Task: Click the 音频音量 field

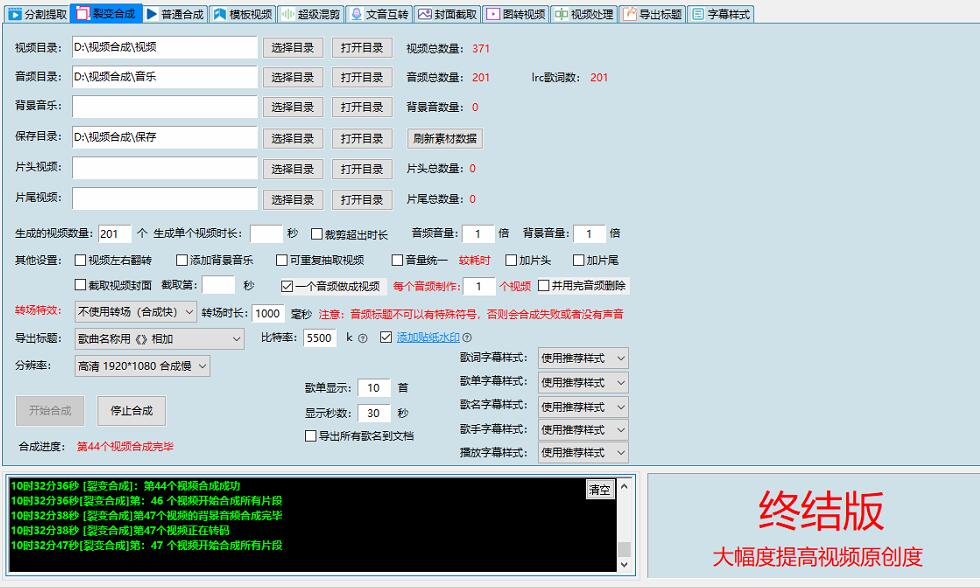Action: pos(479,234)
